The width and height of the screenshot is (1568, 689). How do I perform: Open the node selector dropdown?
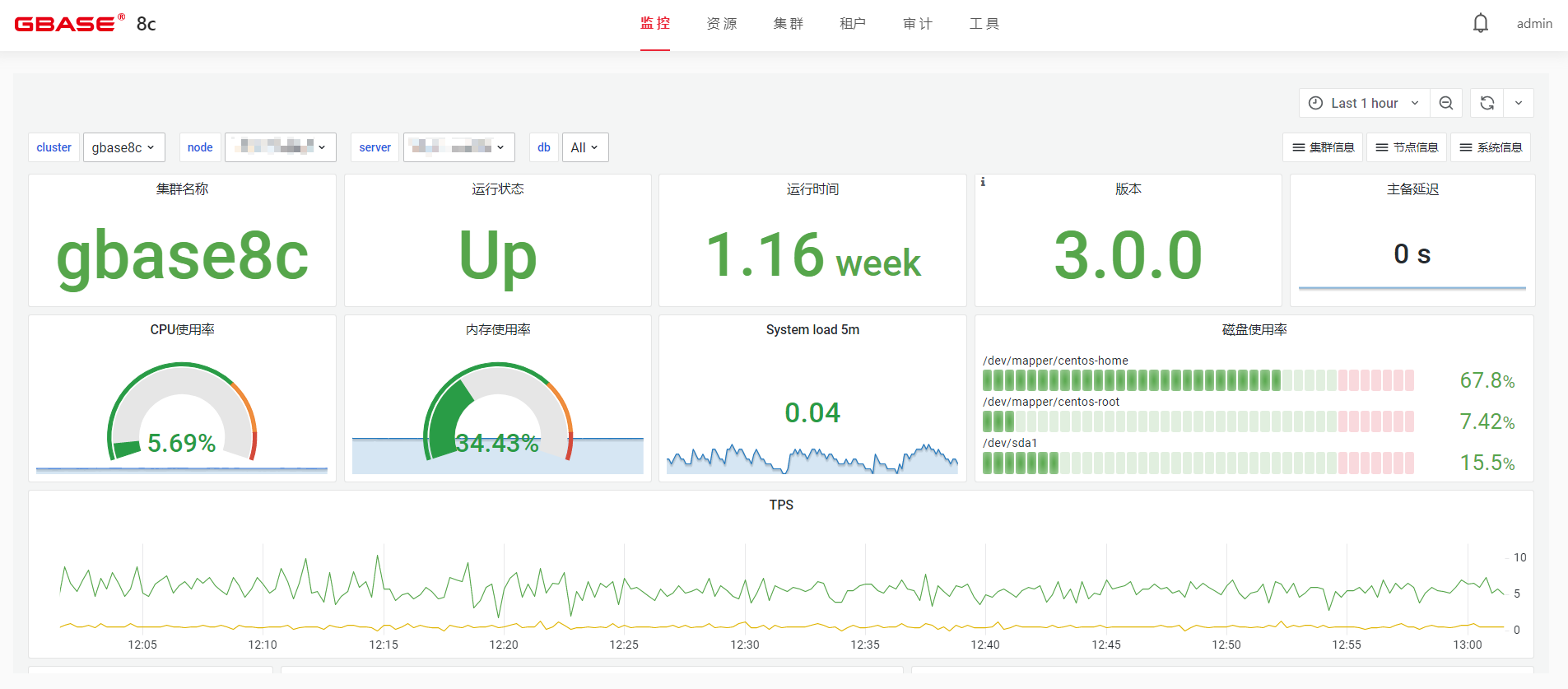pos(280,147)
